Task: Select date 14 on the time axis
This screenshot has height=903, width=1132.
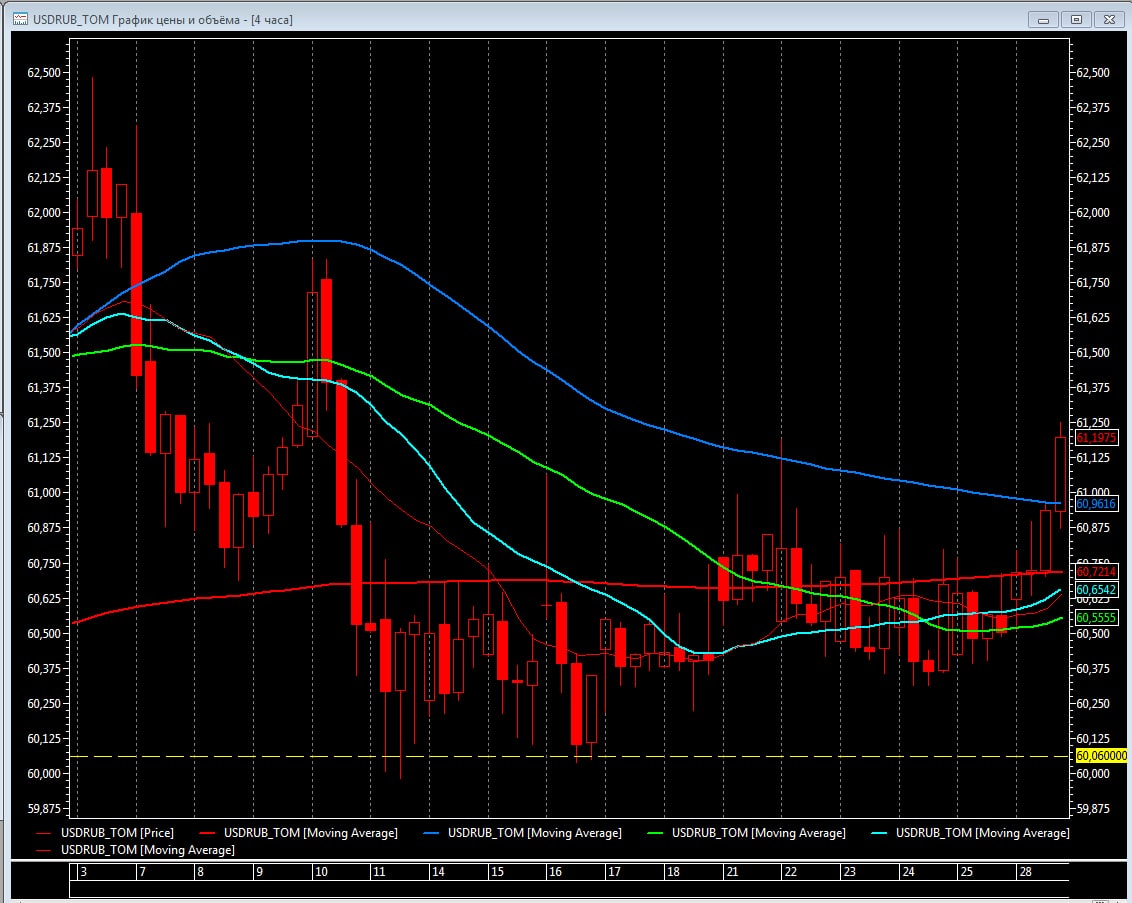Action: tap(438, 872)
